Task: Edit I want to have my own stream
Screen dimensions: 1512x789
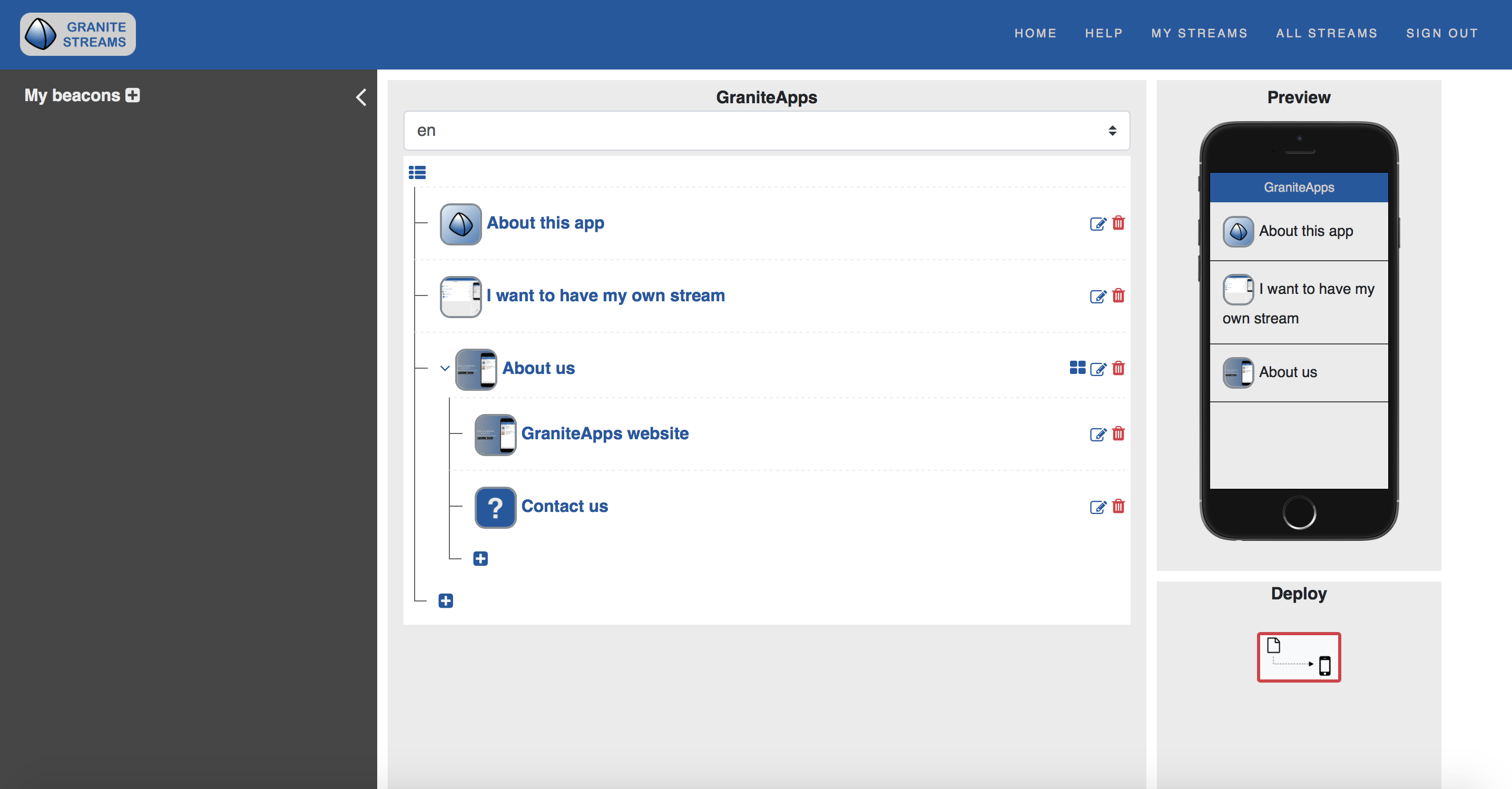Action: (x=1097, y=296)
